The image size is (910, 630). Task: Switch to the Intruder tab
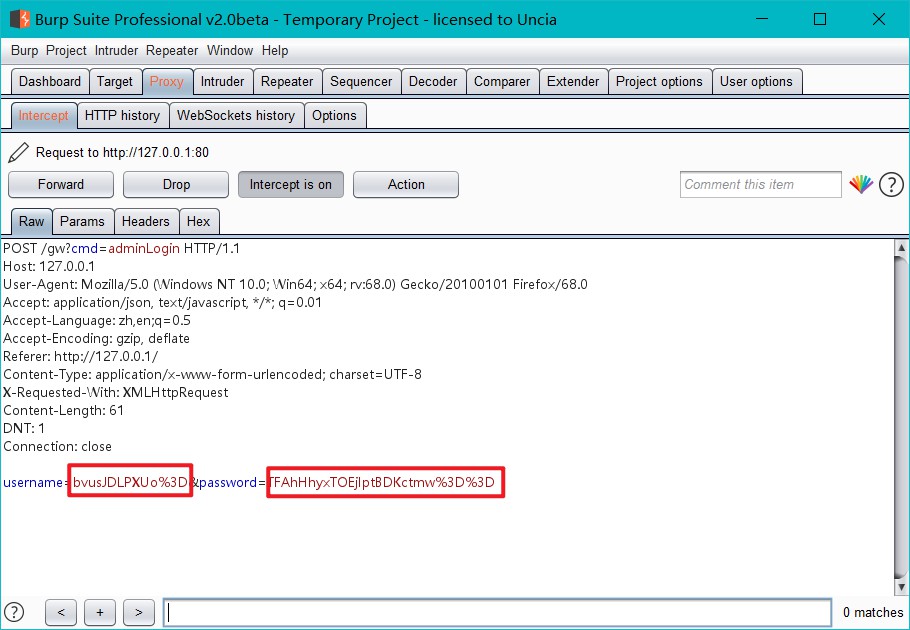tap(222, 82)
